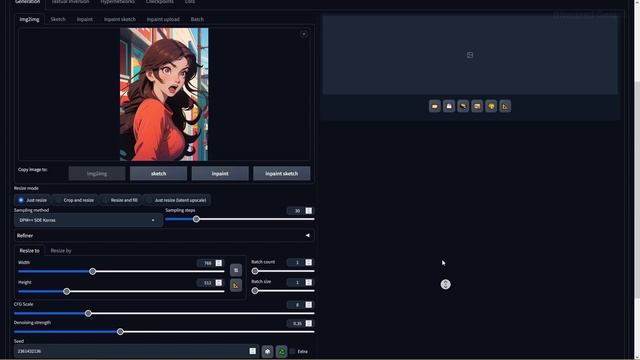The image size is (640, 360).
Task: Choose the Crop and resize mode
Action: [75, 200]
